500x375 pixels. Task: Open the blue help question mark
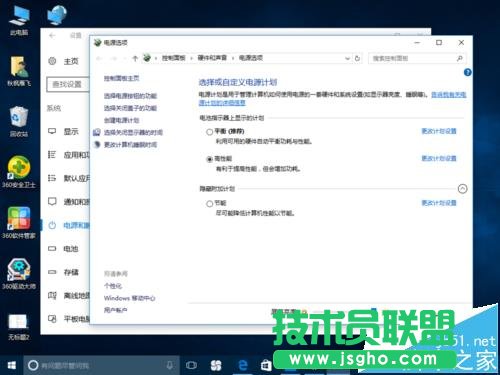(x=468, y=72)
